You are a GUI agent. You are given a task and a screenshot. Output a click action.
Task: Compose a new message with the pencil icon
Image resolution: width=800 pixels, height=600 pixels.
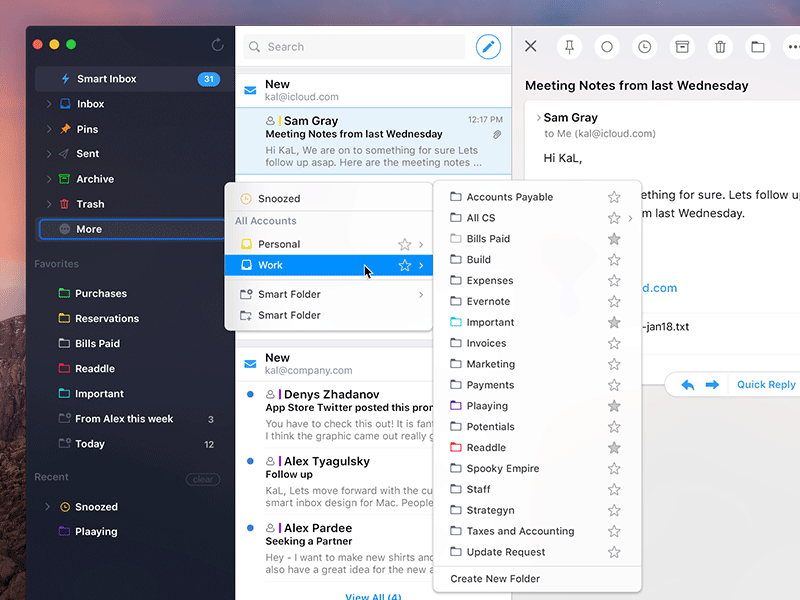488,46
